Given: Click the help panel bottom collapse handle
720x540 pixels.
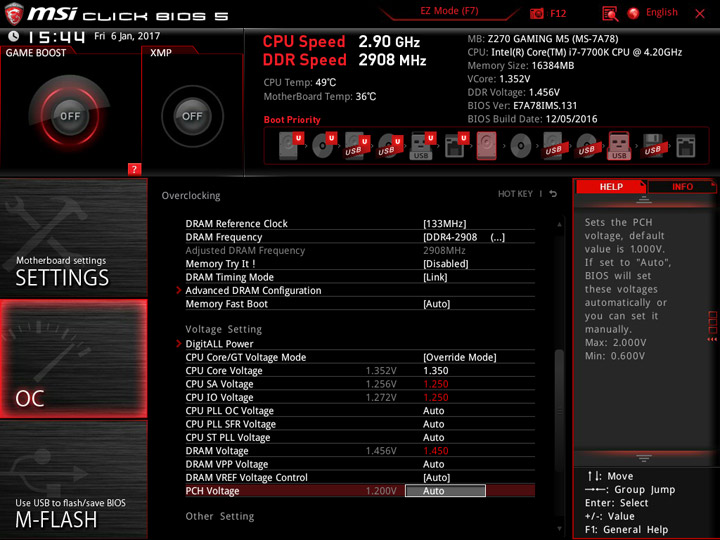Looking at the screenshot, I should (644, 458).
